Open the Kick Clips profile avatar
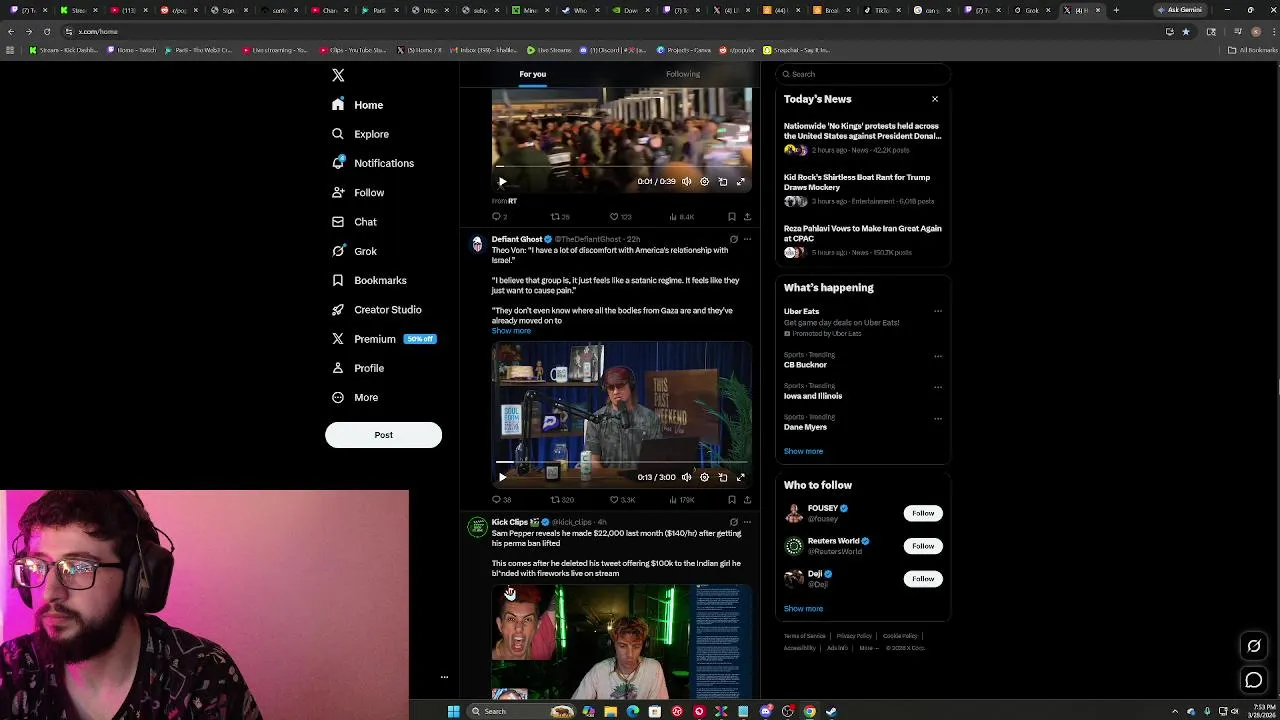This screenshot has width=1280, height=720. tap(477, 526)
